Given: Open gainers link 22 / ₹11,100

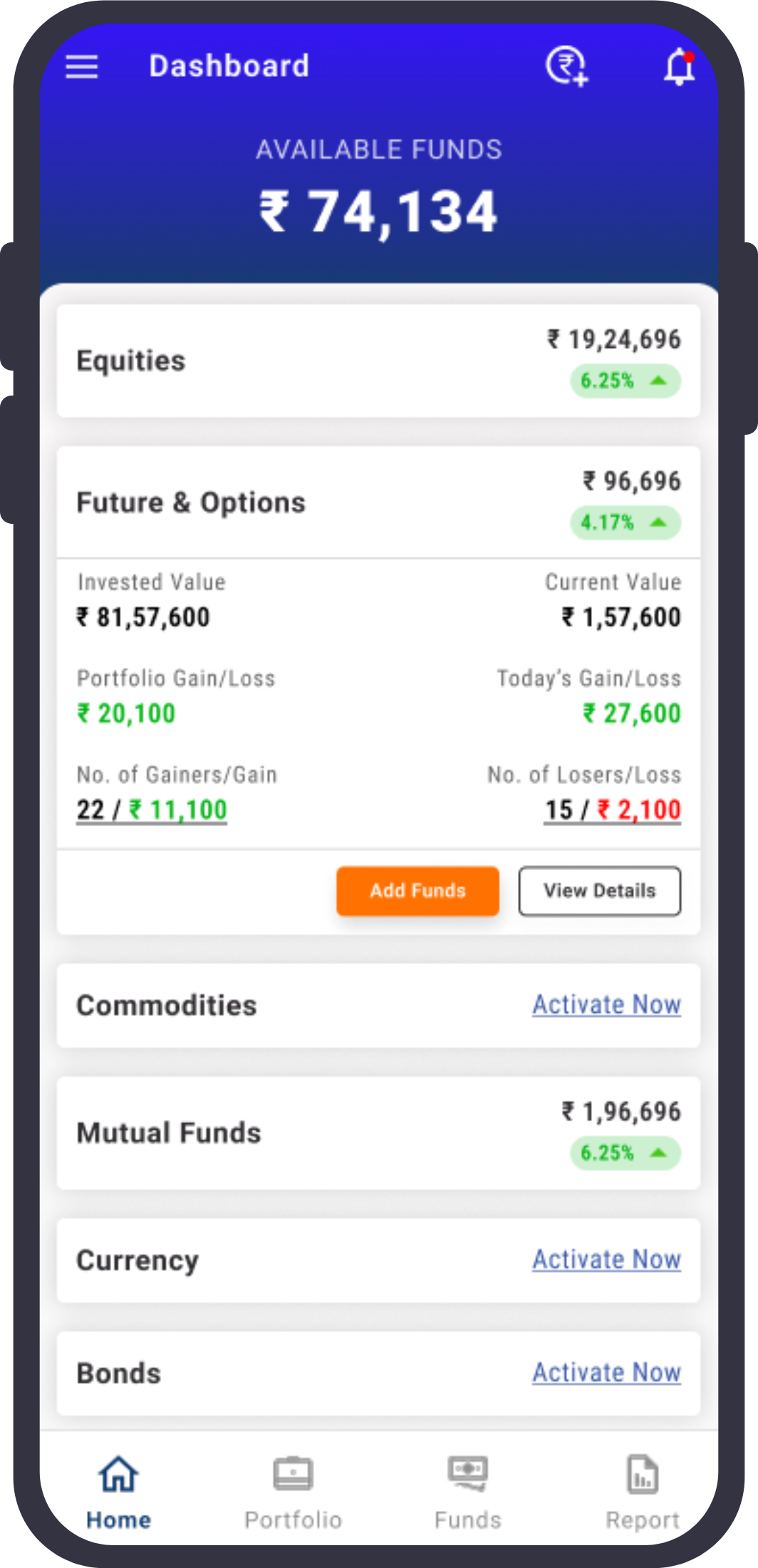Looking at the screenshot, I should (152, 810).
